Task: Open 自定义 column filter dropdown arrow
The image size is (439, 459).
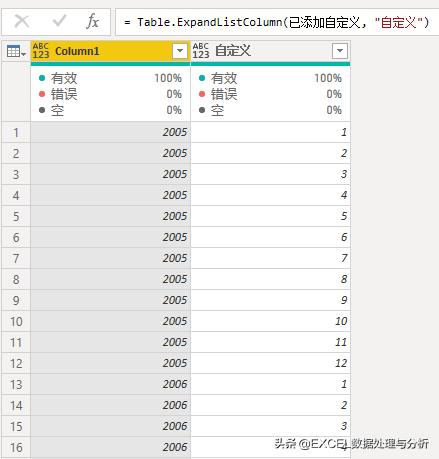Action: pos(340,51)
